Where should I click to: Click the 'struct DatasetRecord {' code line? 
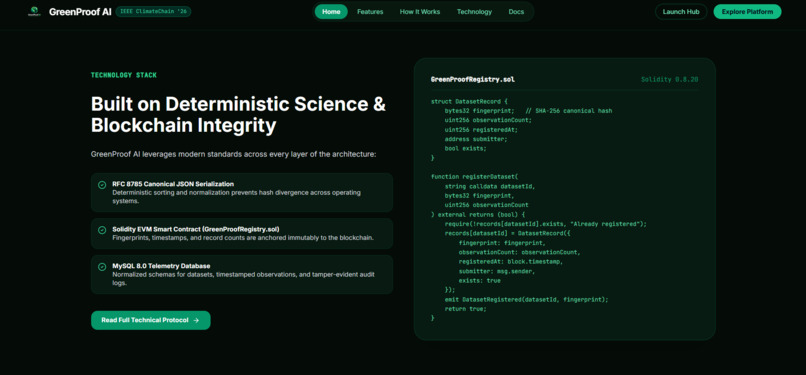point(470,102)
